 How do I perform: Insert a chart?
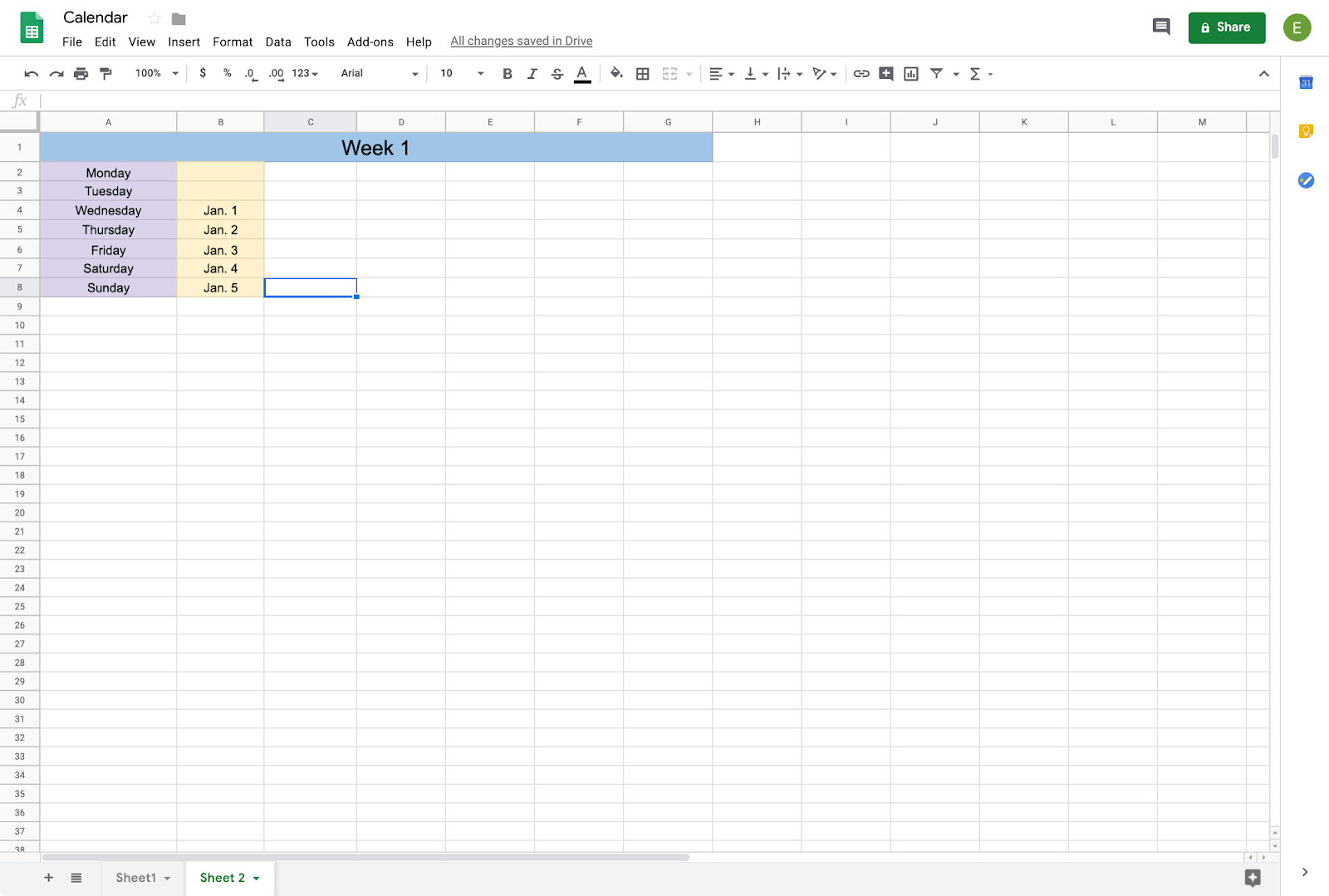click(x=911, y=74)
